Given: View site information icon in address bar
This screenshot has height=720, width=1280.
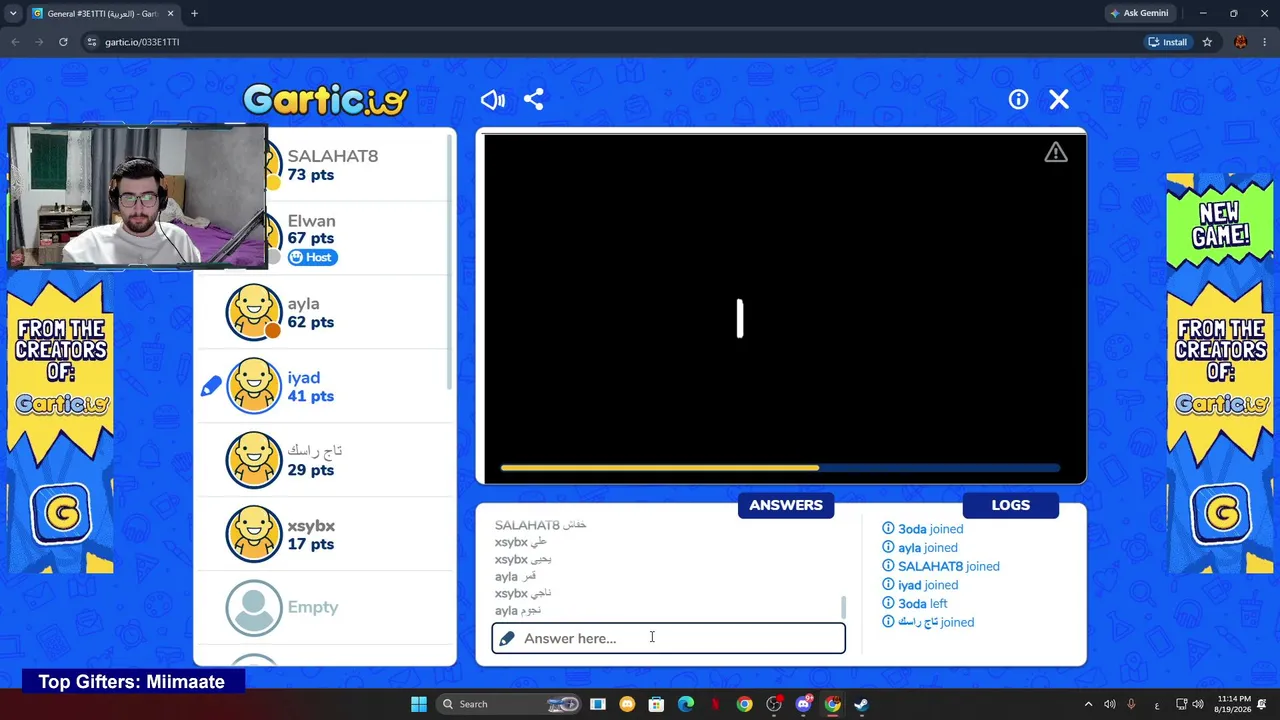Looking at the screenshot, I should click(92, 42).
